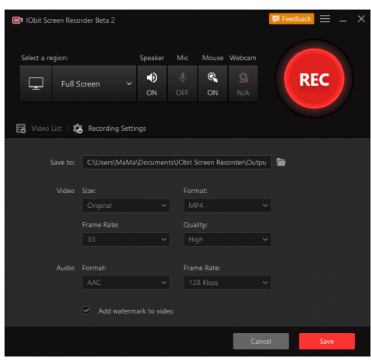The height and width of the screenshot is (361, 371).
Task: Uncheck Add watermark to video
Action: pos(86,311)
